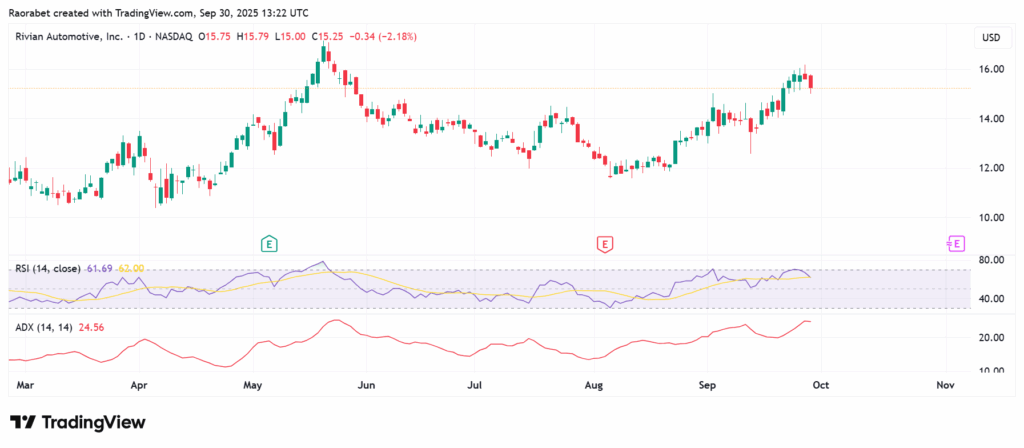Click the TradingView logo

point(78,422)
